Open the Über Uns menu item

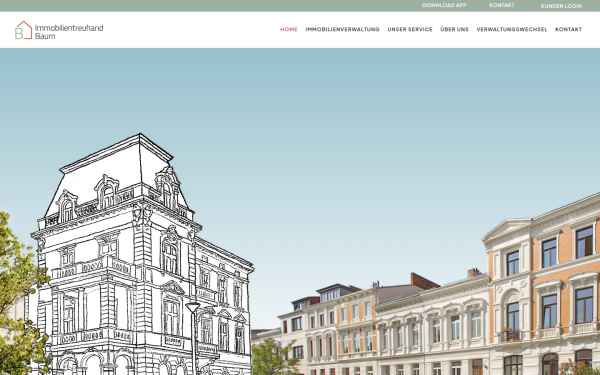454,29
